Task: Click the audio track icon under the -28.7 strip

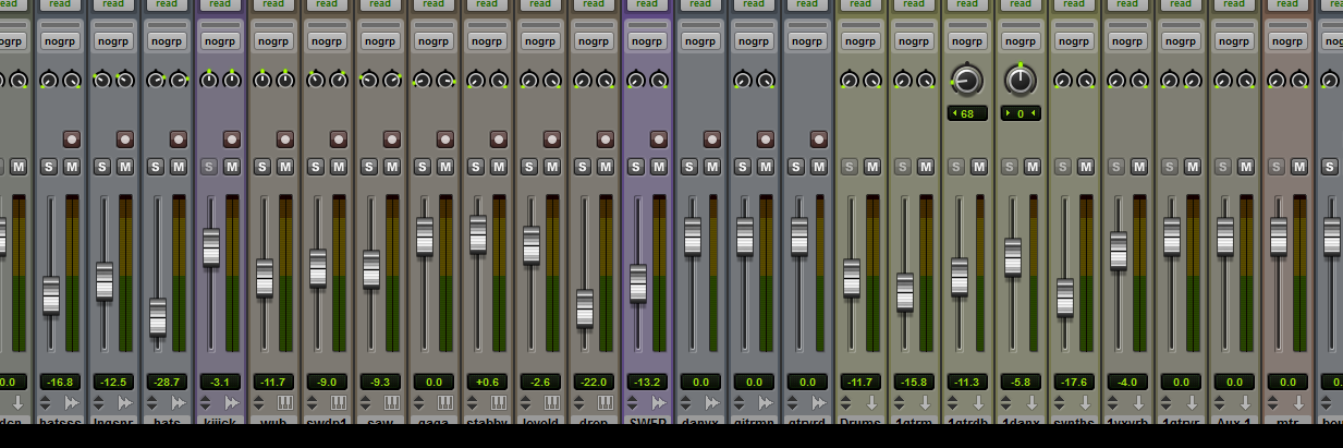Action: coord(178,402)
